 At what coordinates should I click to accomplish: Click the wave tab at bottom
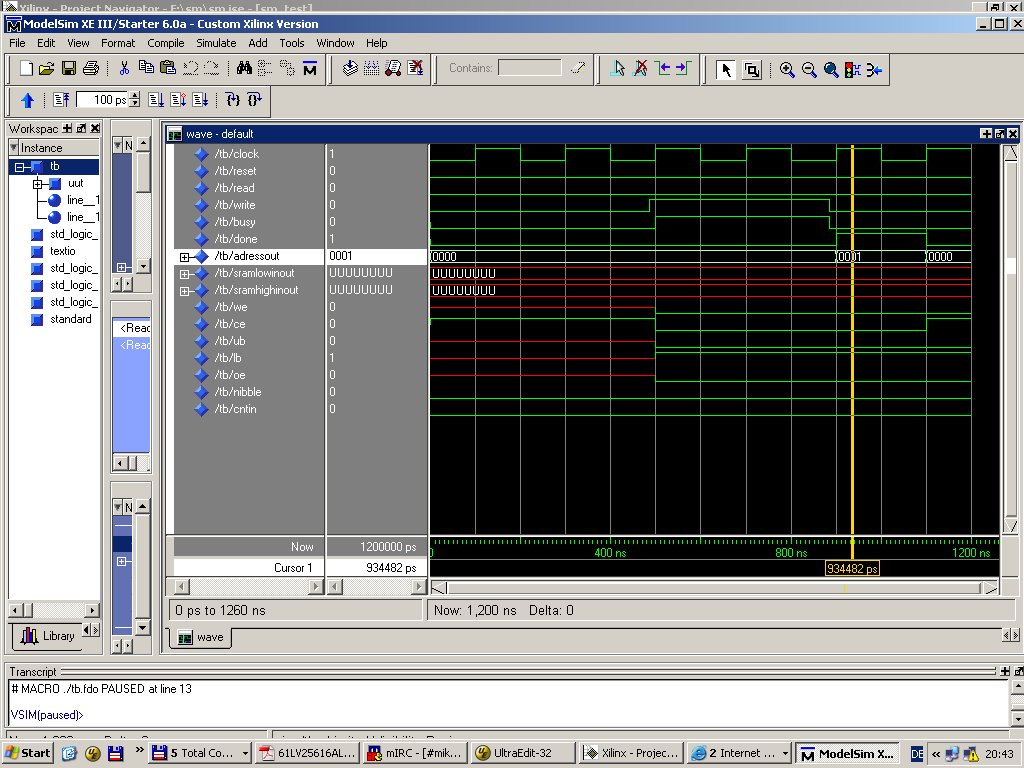tap(201, 637)
